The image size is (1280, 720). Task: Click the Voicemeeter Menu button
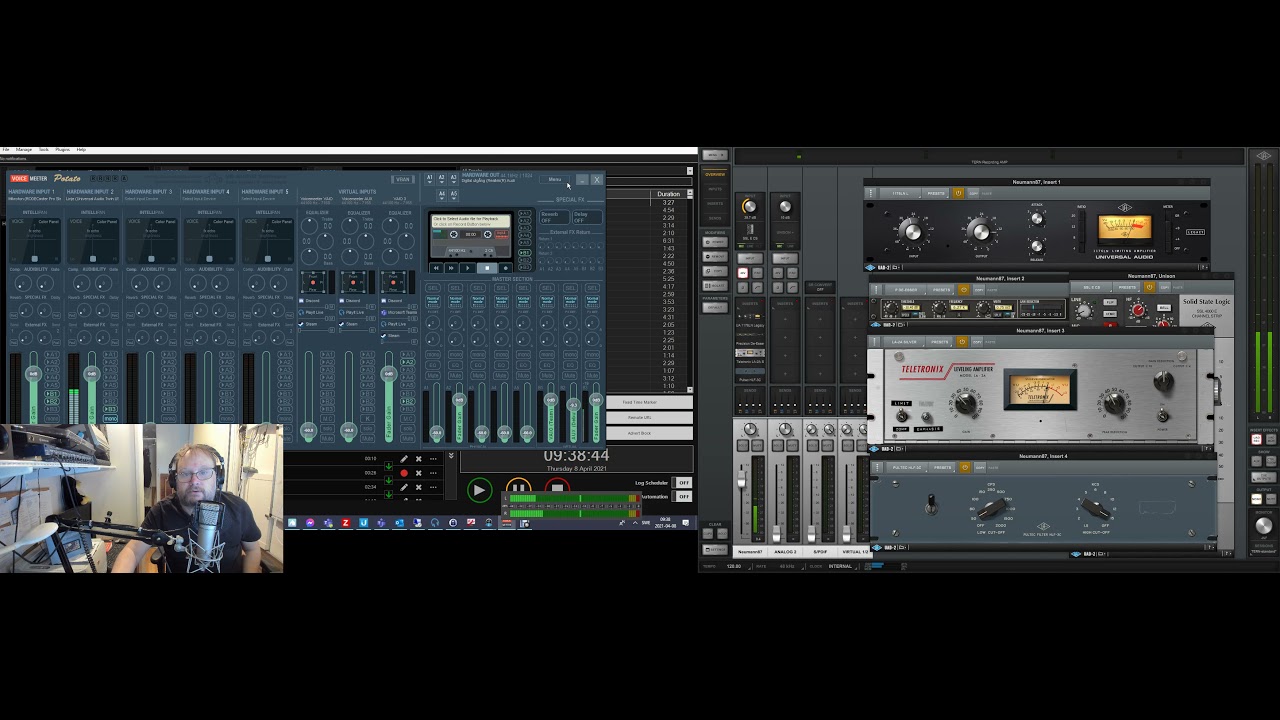click(554, 179)
